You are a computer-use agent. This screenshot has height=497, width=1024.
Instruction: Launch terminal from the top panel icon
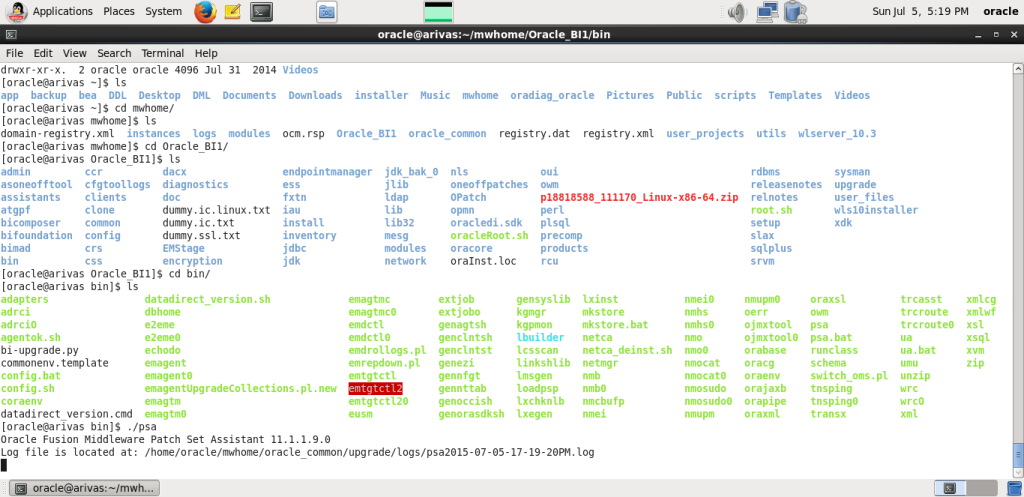point(261,11)
